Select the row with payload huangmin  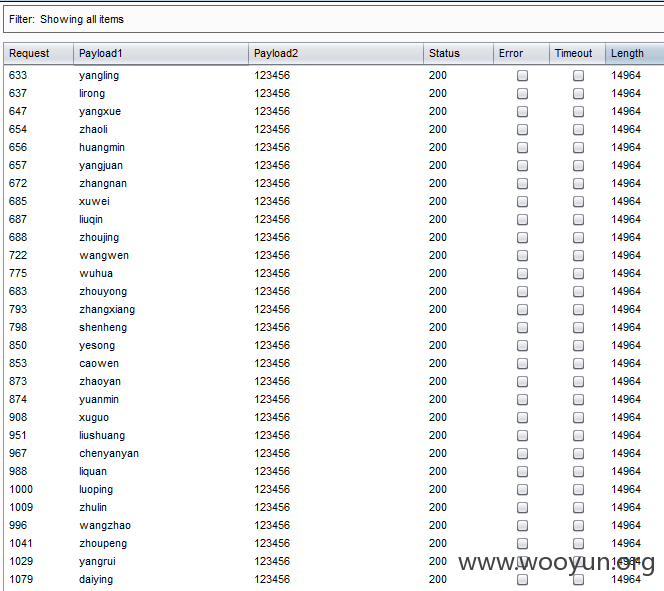[x=334, y=147]
